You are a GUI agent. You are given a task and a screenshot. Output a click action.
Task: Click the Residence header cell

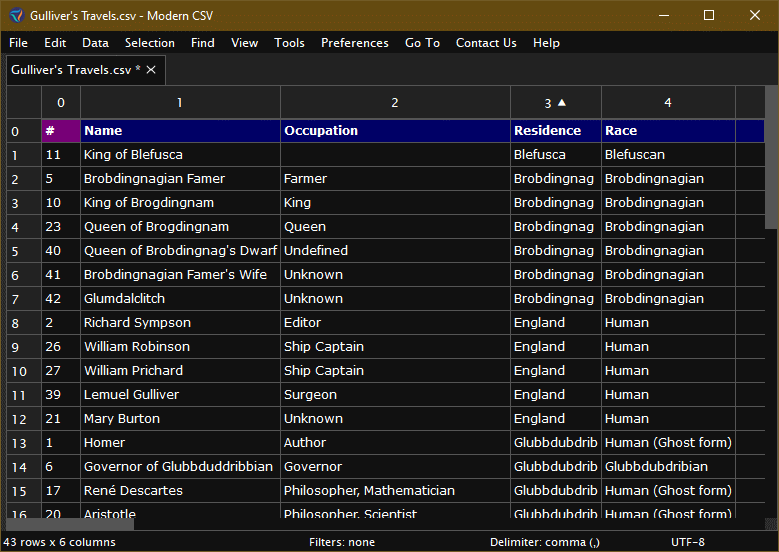tap(556, 131)
